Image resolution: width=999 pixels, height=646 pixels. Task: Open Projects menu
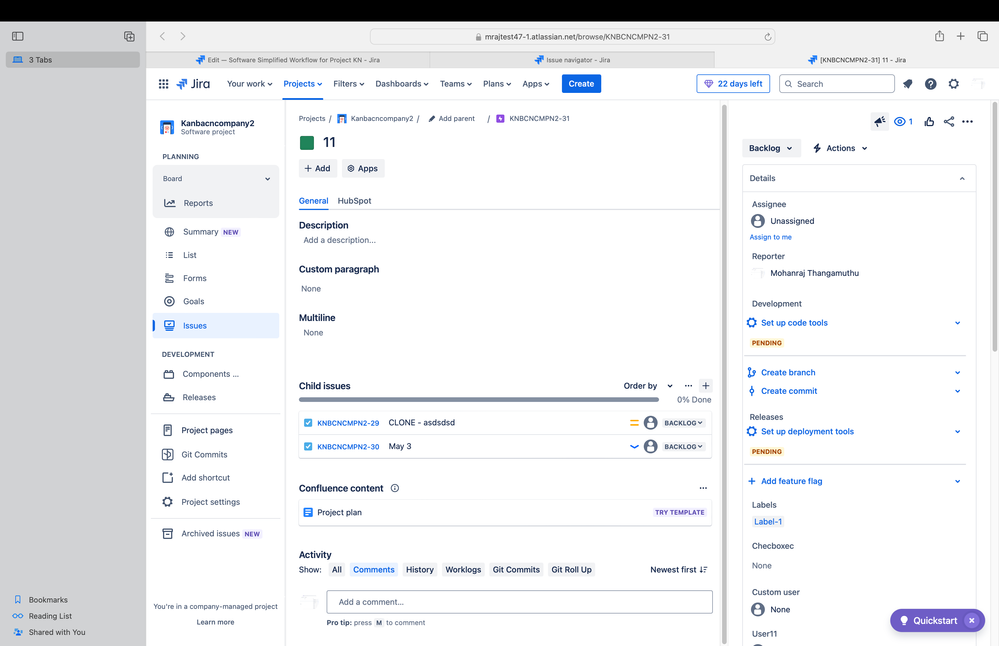point(303,83)
